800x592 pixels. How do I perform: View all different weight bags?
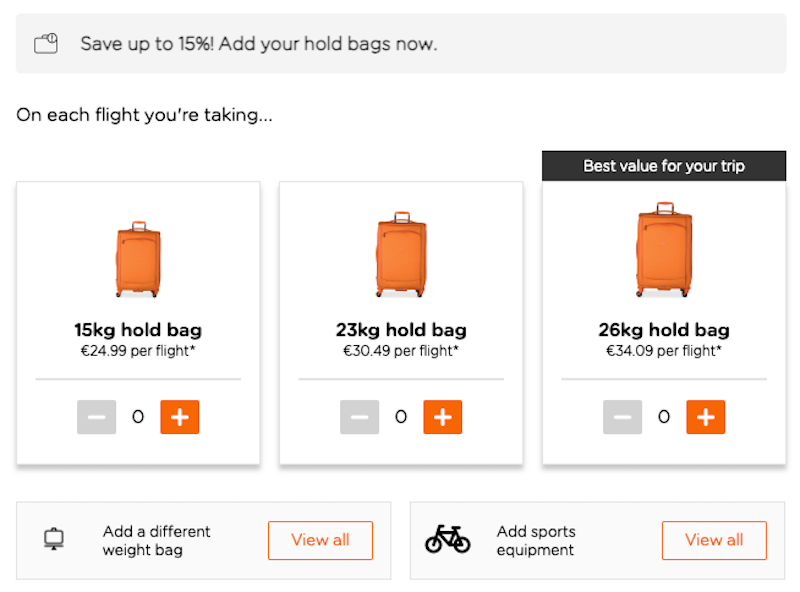[x=320, y=540]
